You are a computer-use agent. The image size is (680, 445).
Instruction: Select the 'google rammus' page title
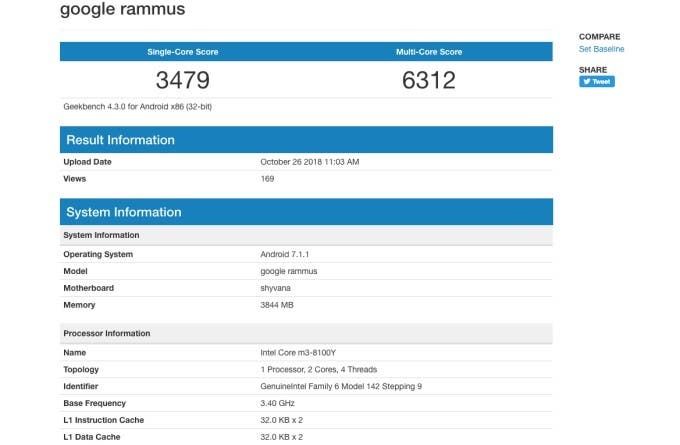pyautogui.click(x=123, y=9)
